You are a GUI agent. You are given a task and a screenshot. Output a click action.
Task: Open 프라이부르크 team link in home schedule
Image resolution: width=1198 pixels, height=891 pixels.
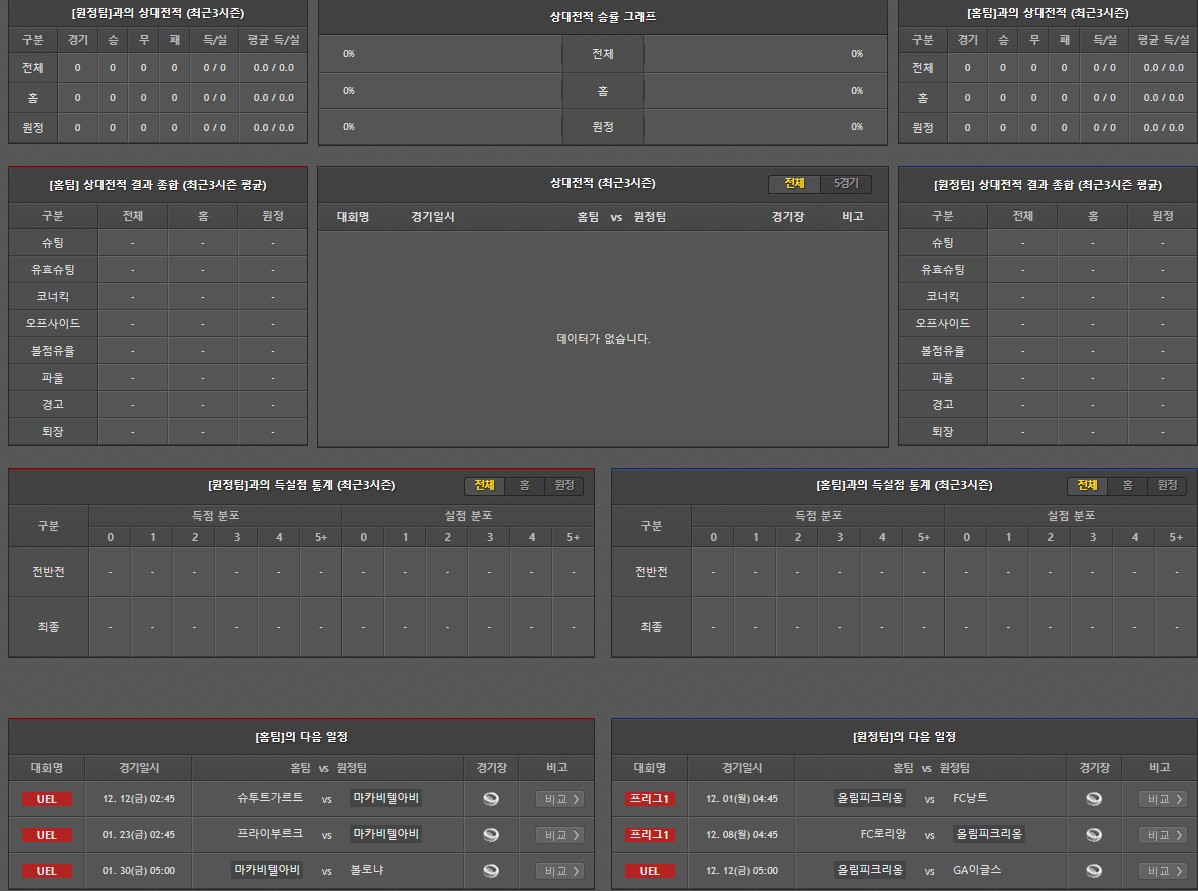(x=270, y=834)
